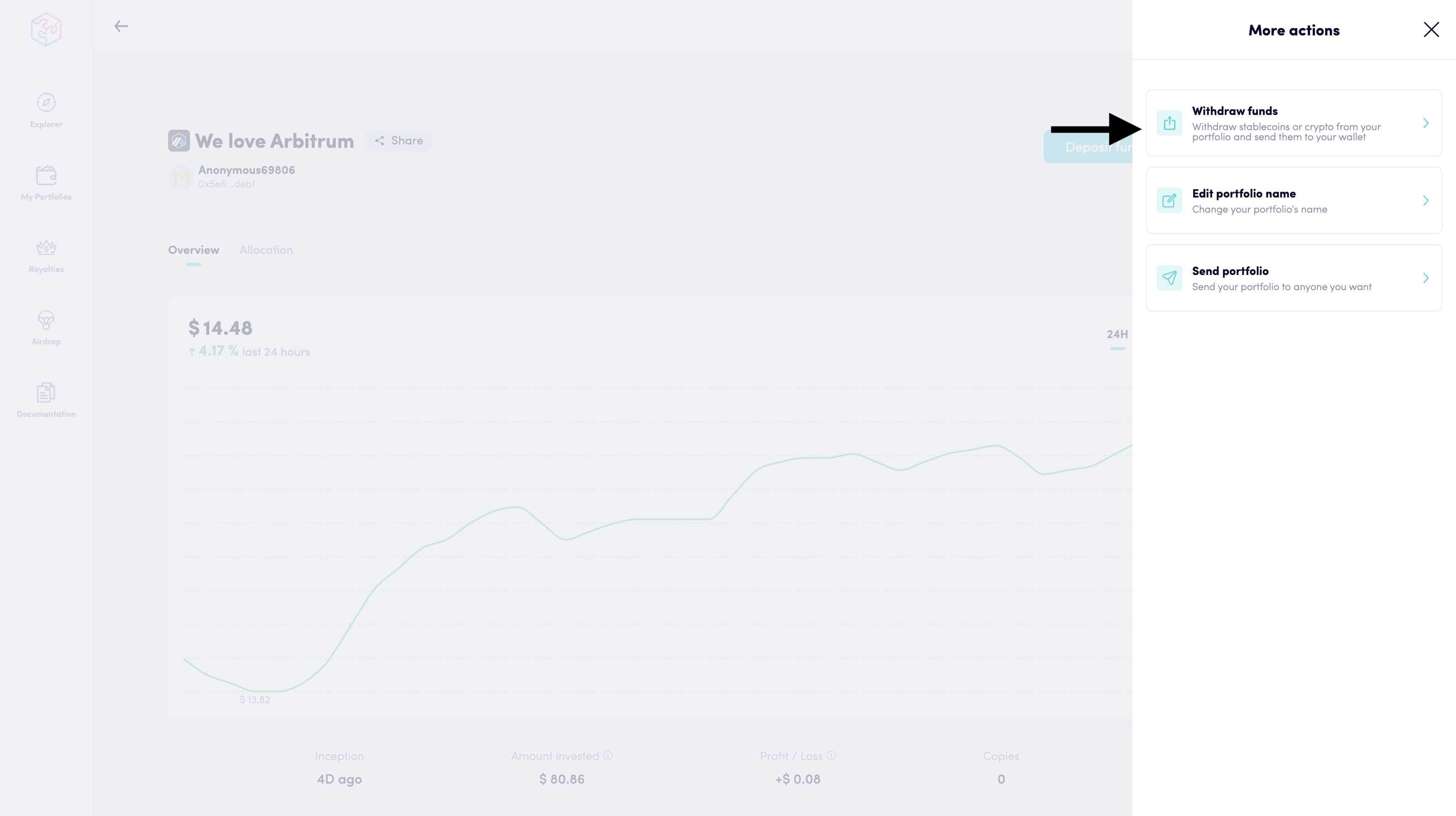This screenshot has width=1456, height=816.
Task: Click the Share button
Action: tap(399, 141)
